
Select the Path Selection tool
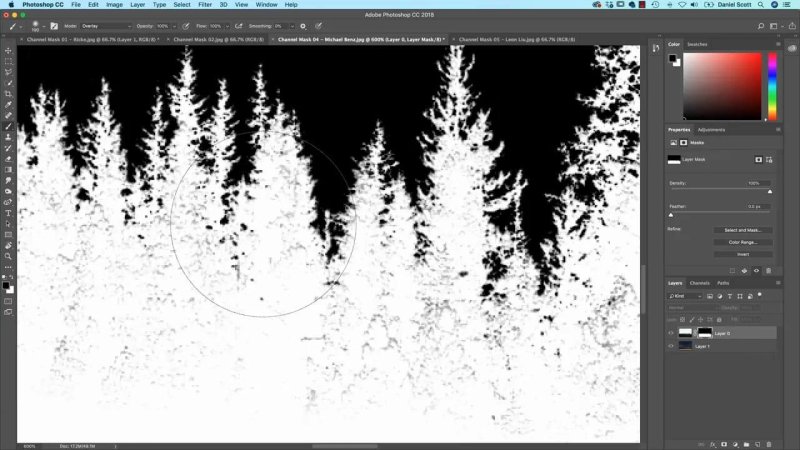[8, 224]
